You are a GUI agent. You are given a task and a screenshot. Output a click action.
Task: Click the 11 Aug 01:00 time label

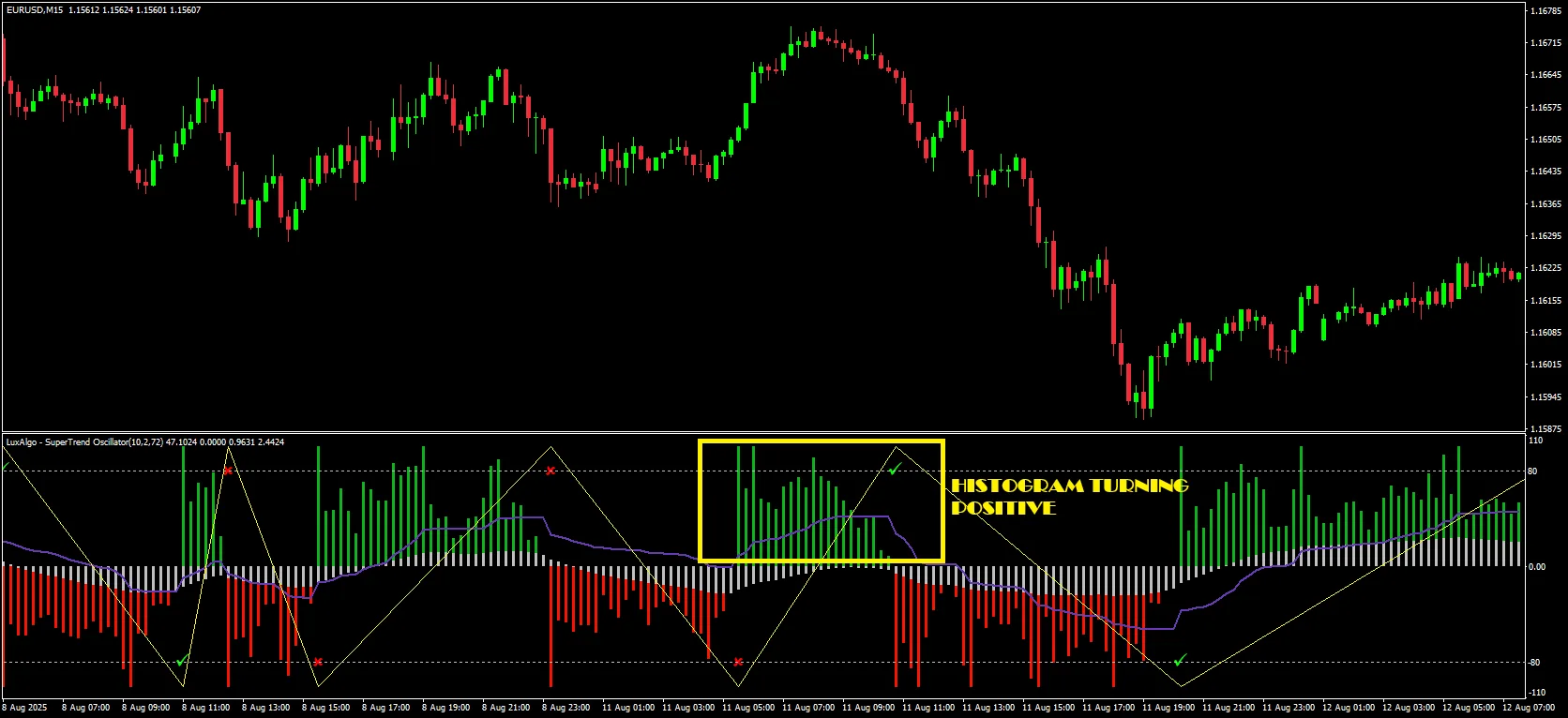pyautogui.click(x=628, y=708)
